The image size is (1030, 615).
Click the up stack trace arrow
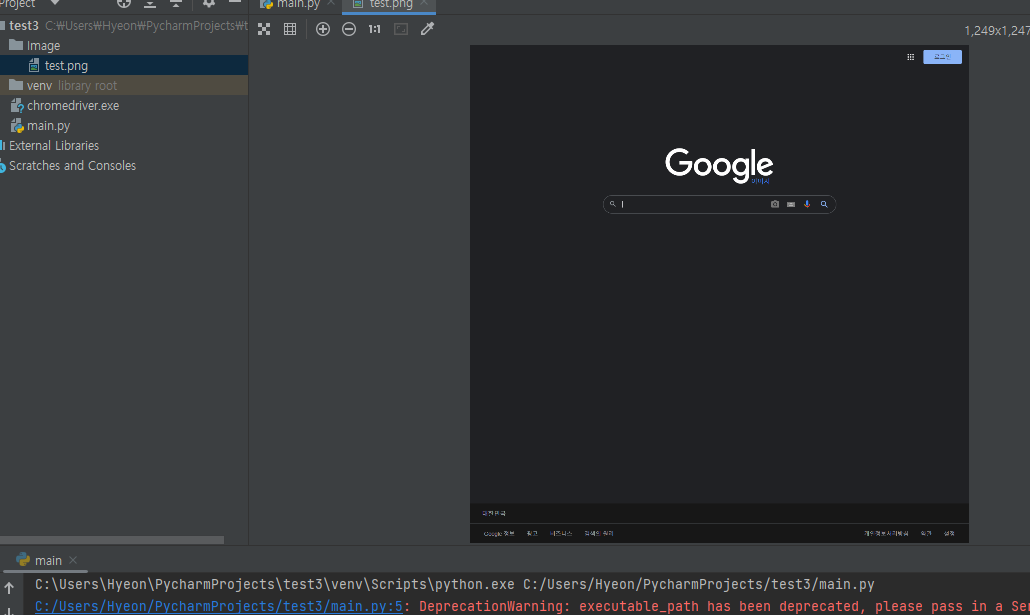[9, 587]
